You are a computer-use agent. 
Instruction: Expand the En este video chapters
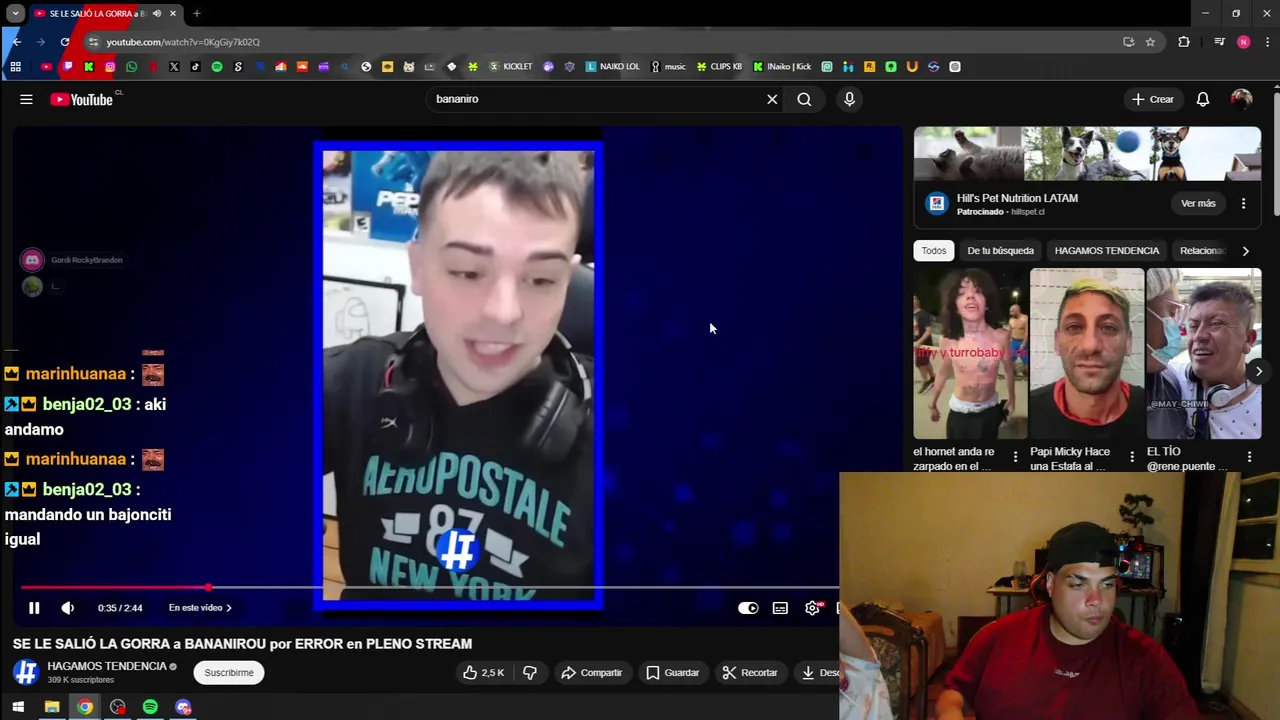200,608
